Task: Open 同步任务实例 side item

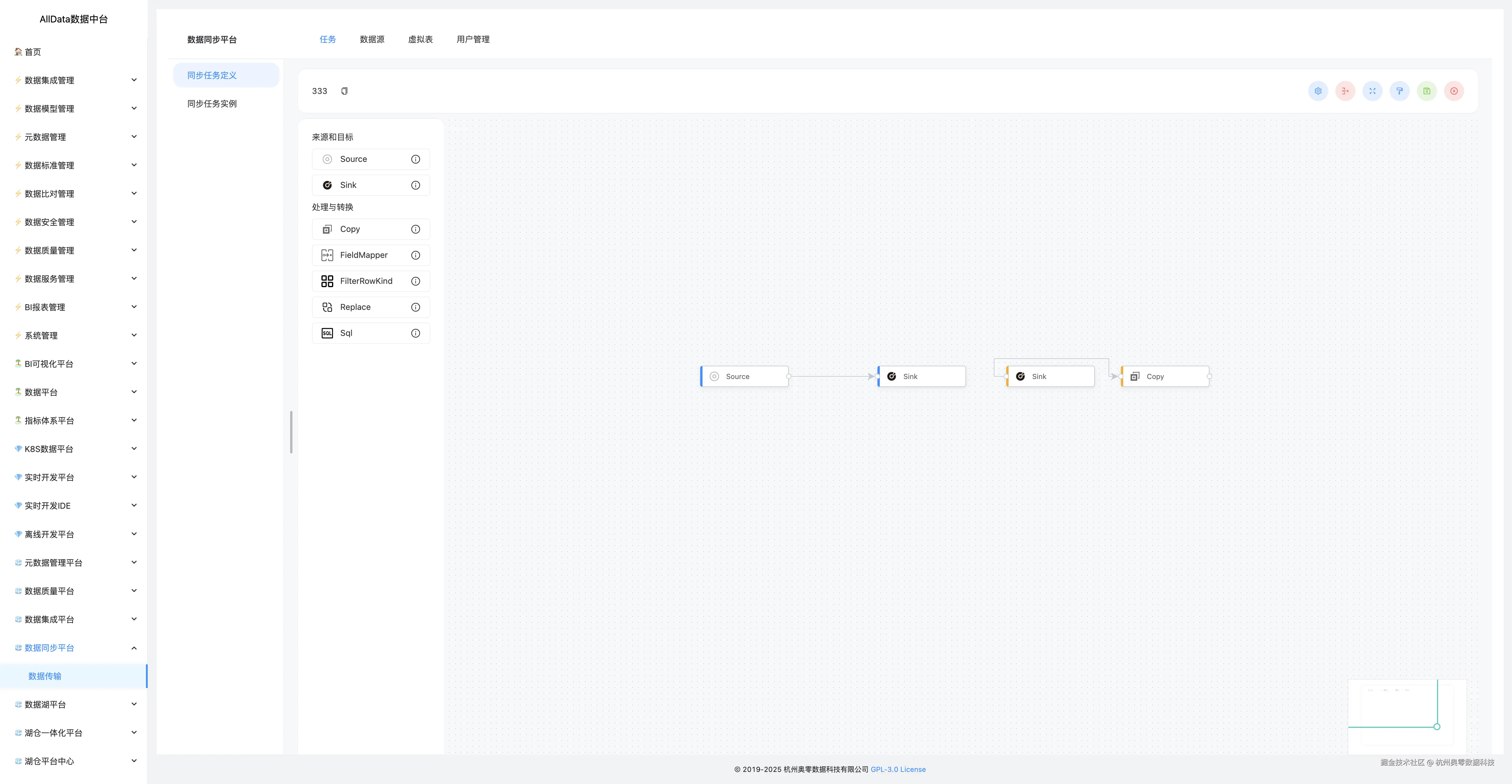Action: (212, 104)
